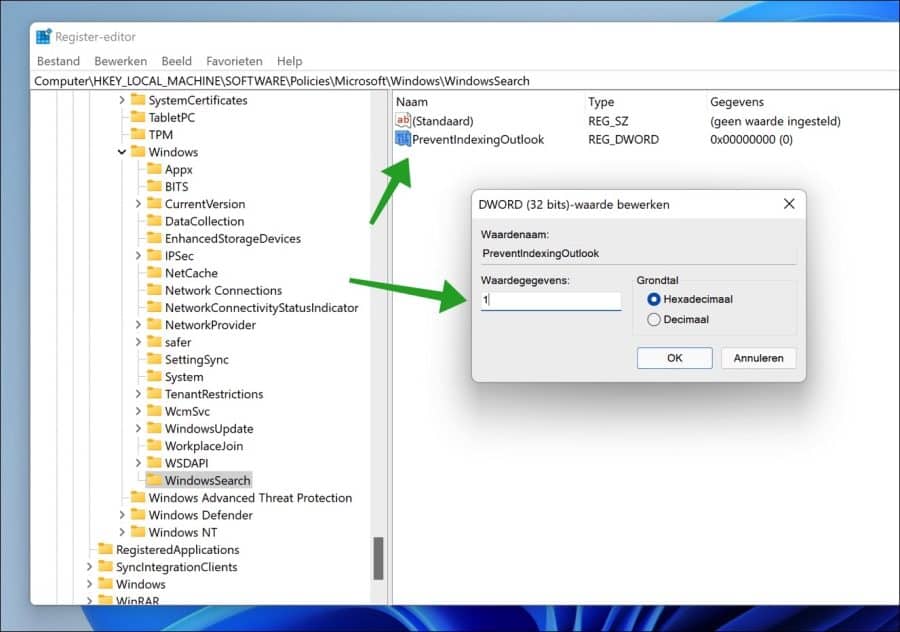Open the Help menu
900x632 pixels.
click(x=289, y=61)
